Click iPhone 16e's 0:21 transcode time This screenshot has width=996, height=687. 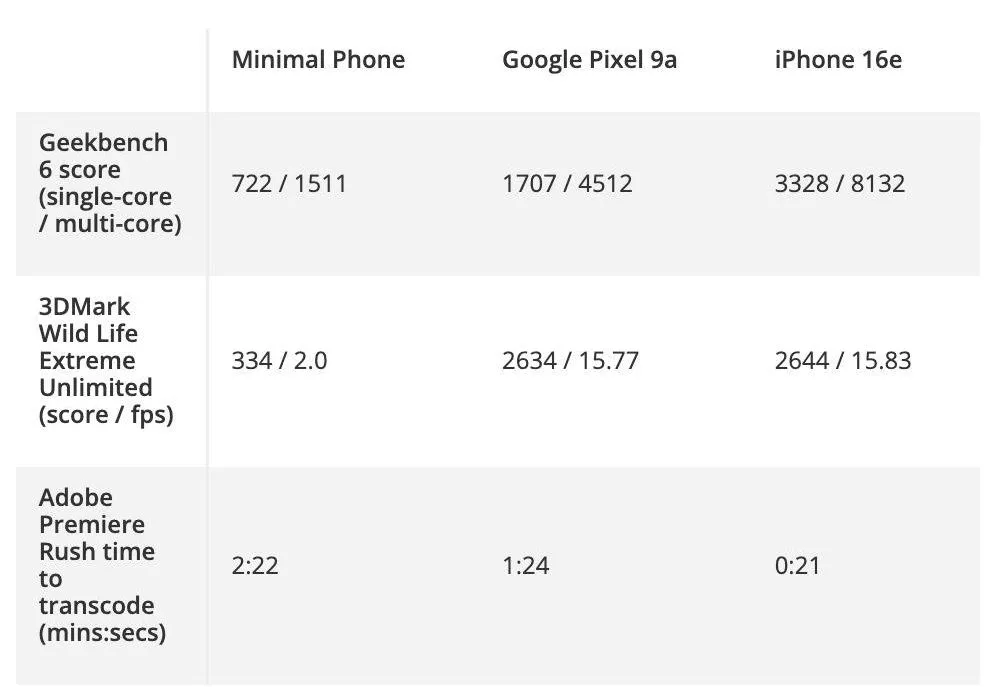click(x=797, y=566)
